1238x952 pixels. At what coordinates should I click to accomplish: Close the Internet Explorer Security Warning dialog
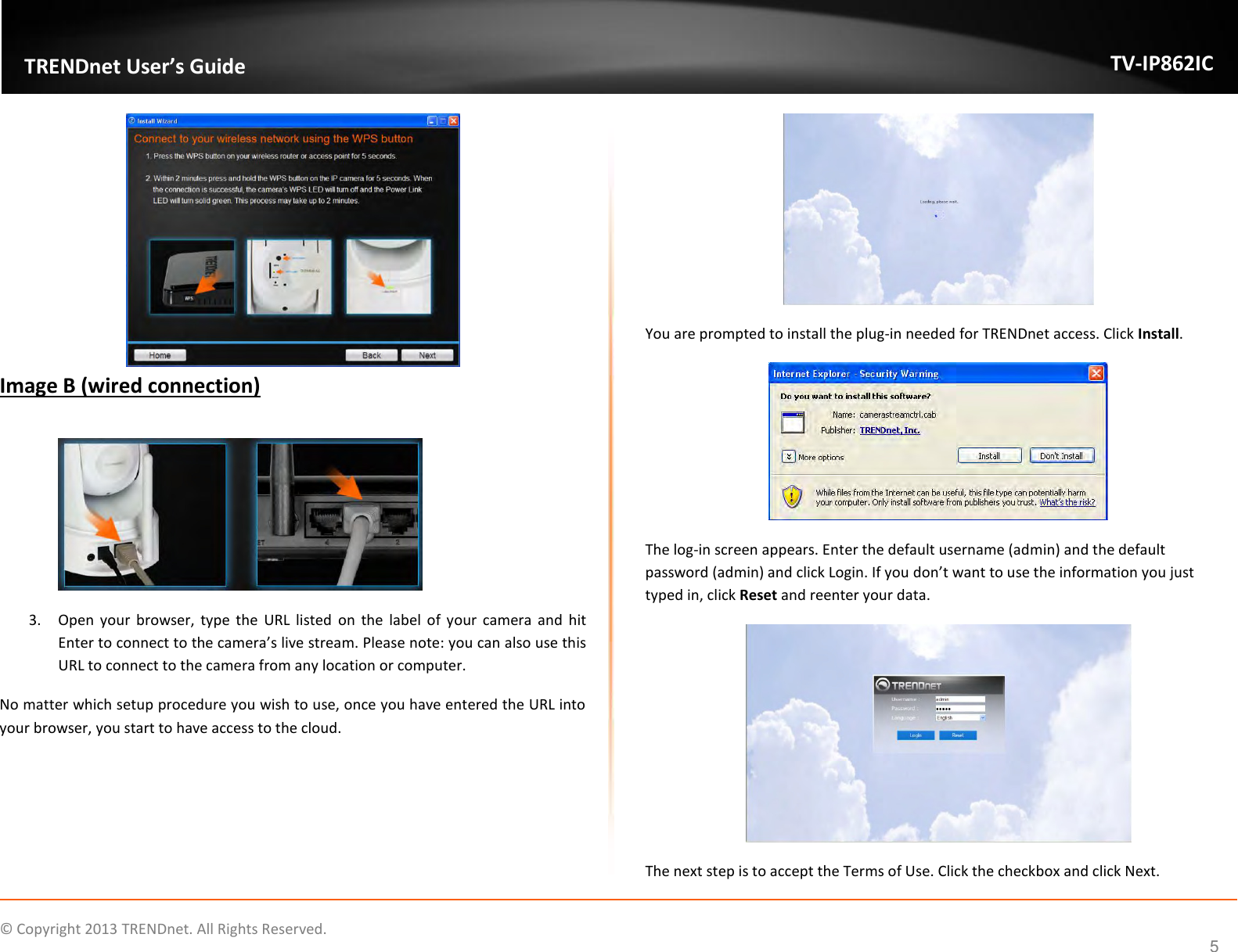click(x=1096, y=373)
